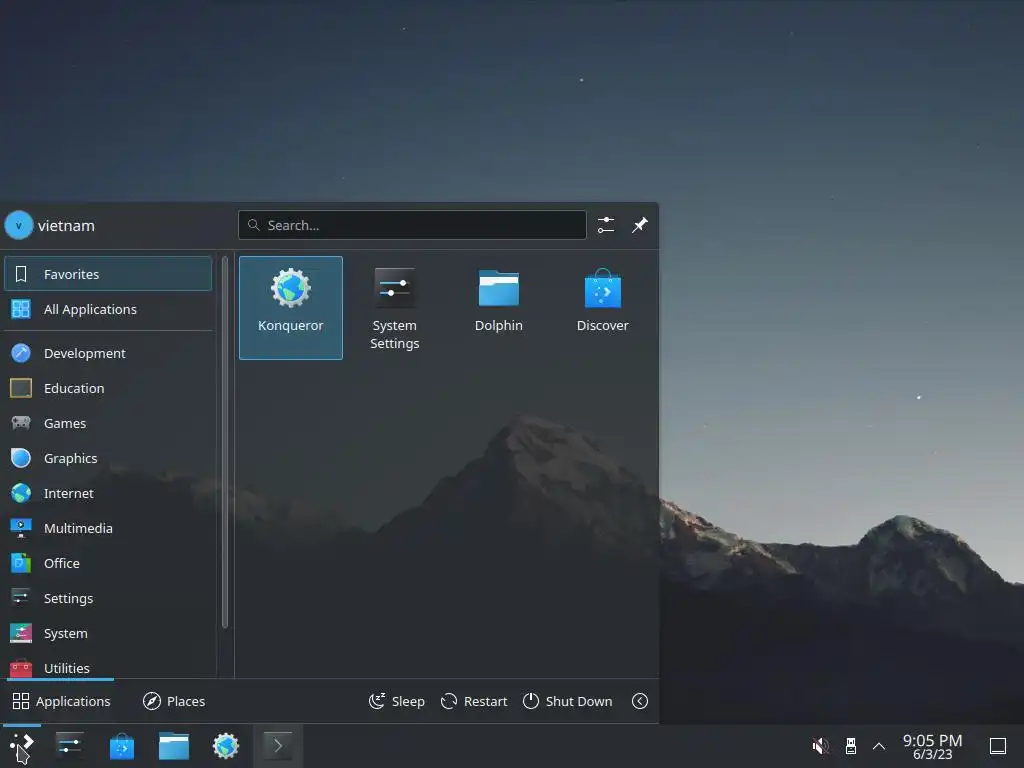Open the Games category

tap(108, 423)
